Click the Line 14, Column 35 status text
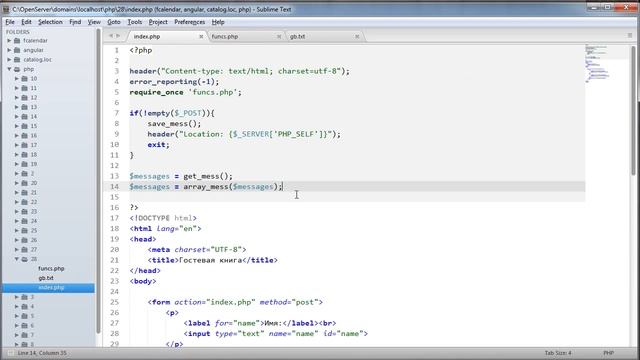Viewport: 640px width, 360px height. (x=42, y=353)
